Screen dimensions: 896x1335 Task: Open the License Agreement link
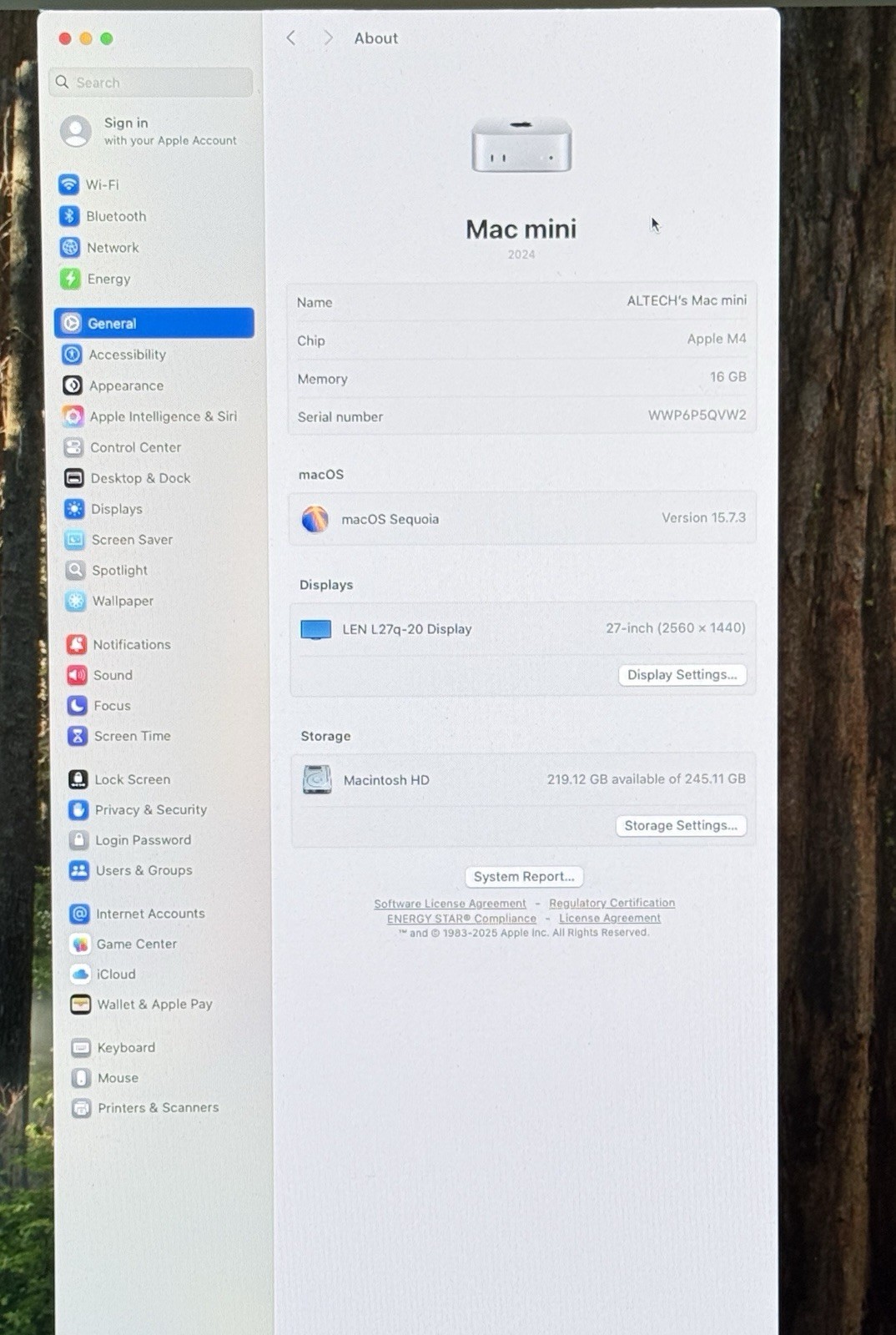[x=610, y=918]
